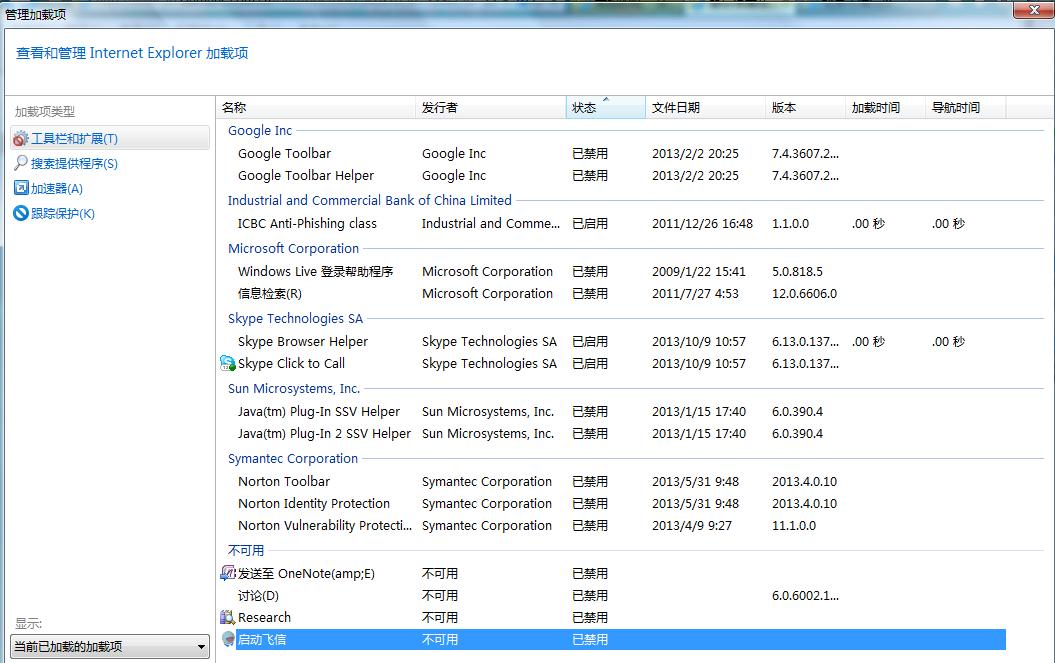Screen dimensions: 1055x663
Task: Select the Google Toolbar Helper row
Action: [x=306, y=176]
